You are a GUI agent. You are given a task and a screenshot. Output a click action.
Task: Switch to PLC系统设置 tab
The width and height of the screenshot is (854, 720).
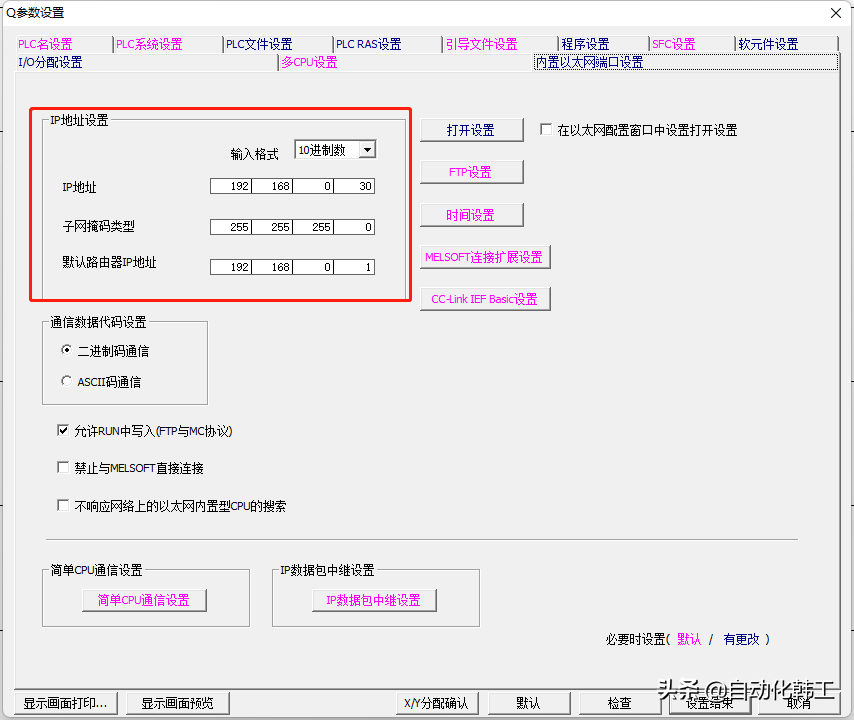click(x=149, y=44)
